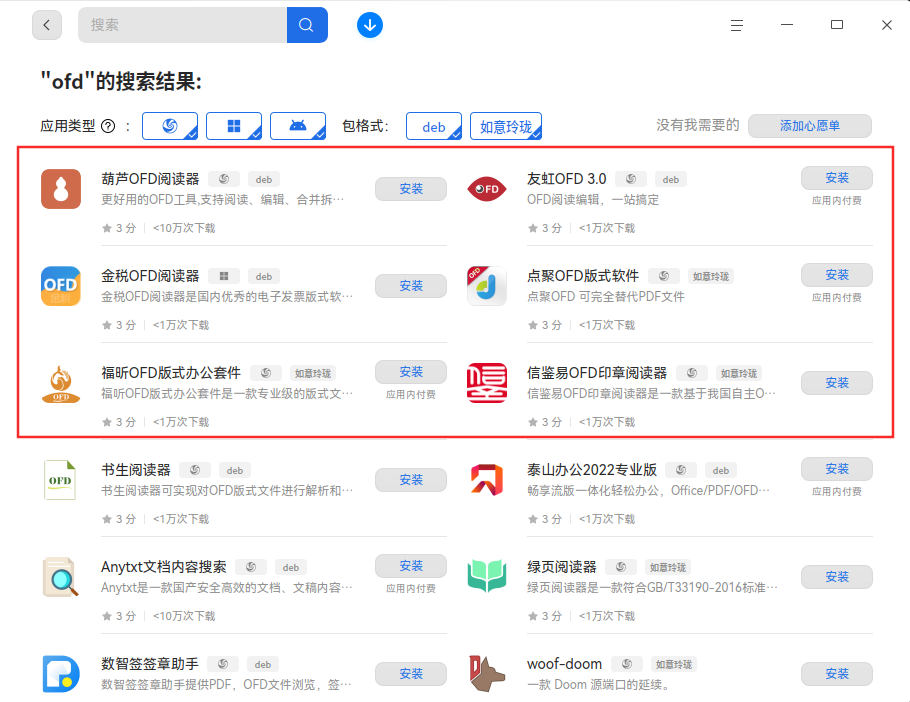The width and height of the screenshot is (910, 702).
Task: Open the 友虹OFD 3.0 app icon
Action: [x=487, y=189]
